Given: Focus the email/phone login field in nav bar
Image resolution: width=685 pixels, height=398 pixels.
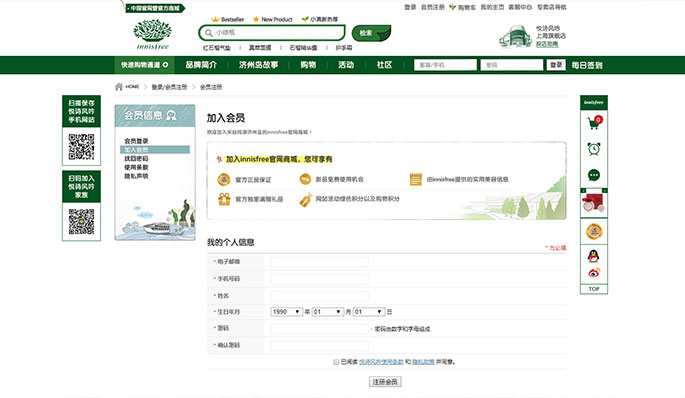Looking at the screenshot, I should point(445,65).
